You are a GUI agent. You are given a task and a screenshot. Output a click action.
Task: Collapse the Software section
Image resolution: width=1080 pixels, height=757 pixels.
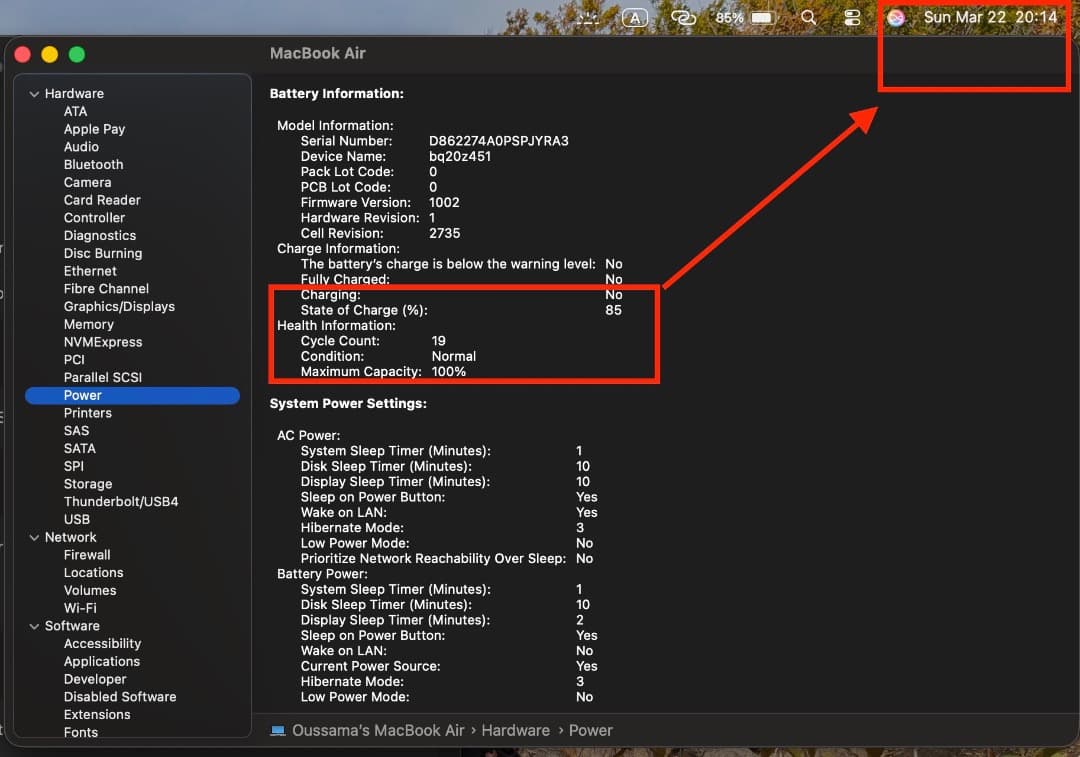click(x=34, y=626)
